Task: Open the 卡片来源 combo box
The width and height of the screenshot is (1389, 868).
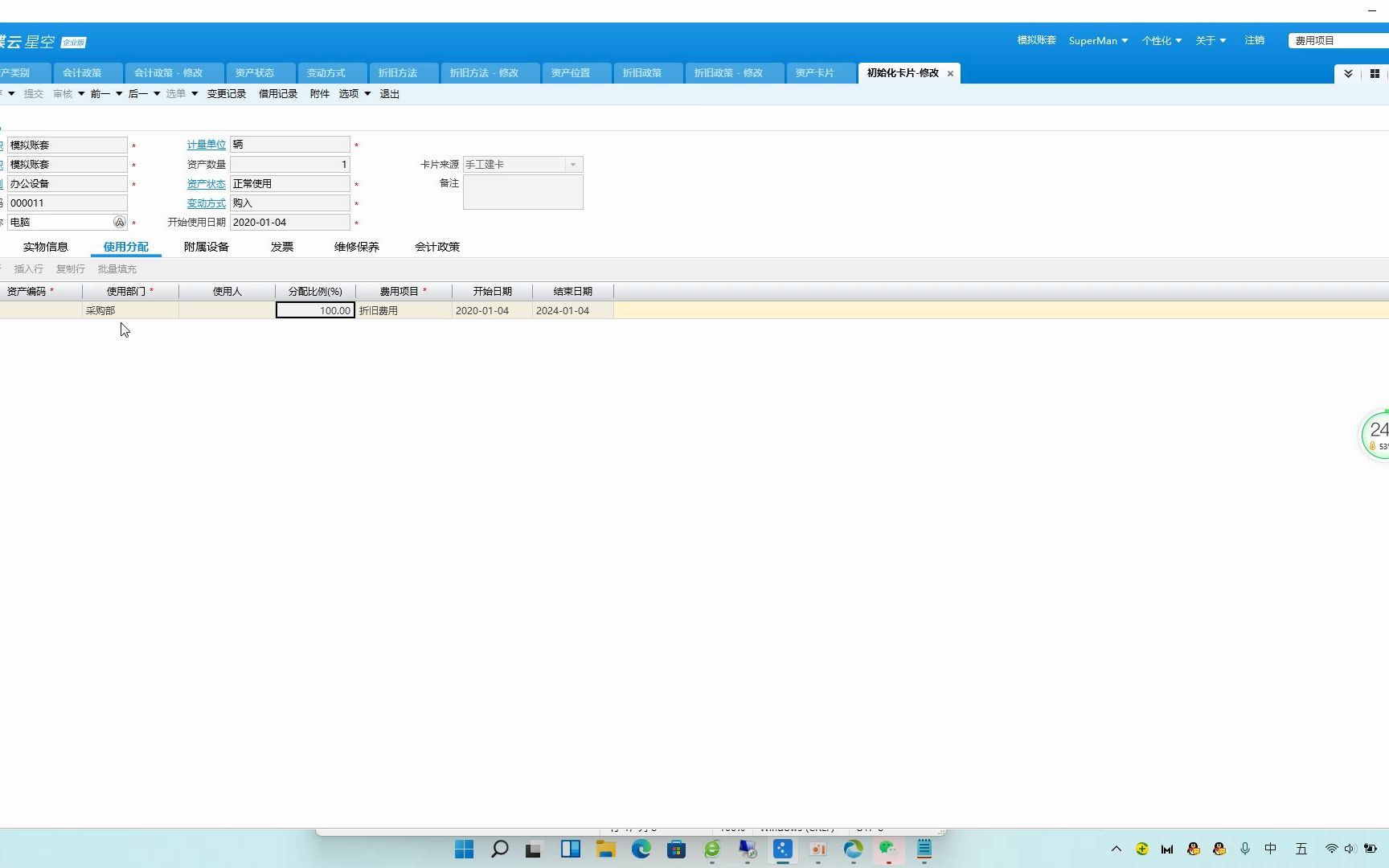Action: tap(522, 164)
